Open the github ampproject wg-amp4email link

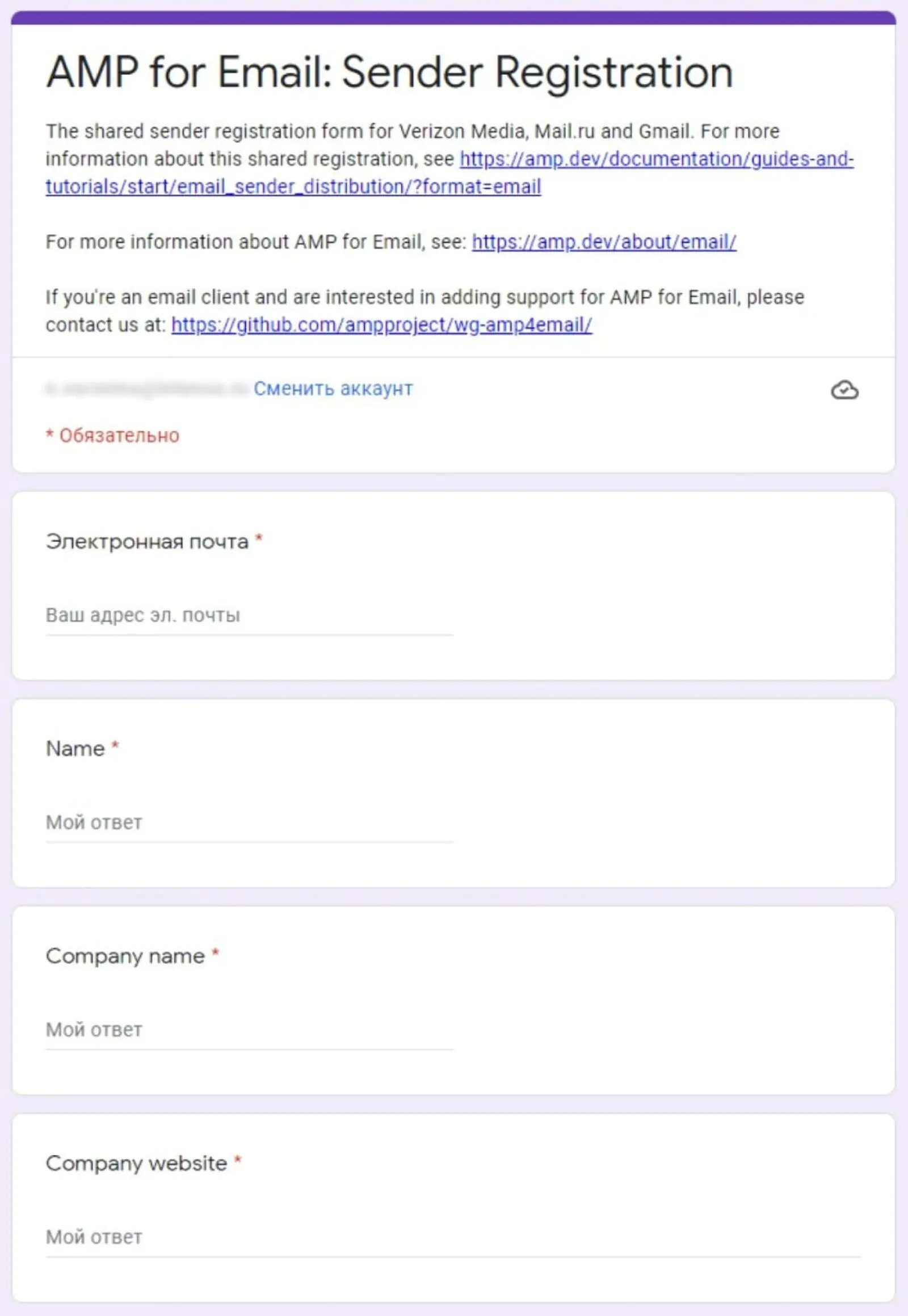pos(381,324)
